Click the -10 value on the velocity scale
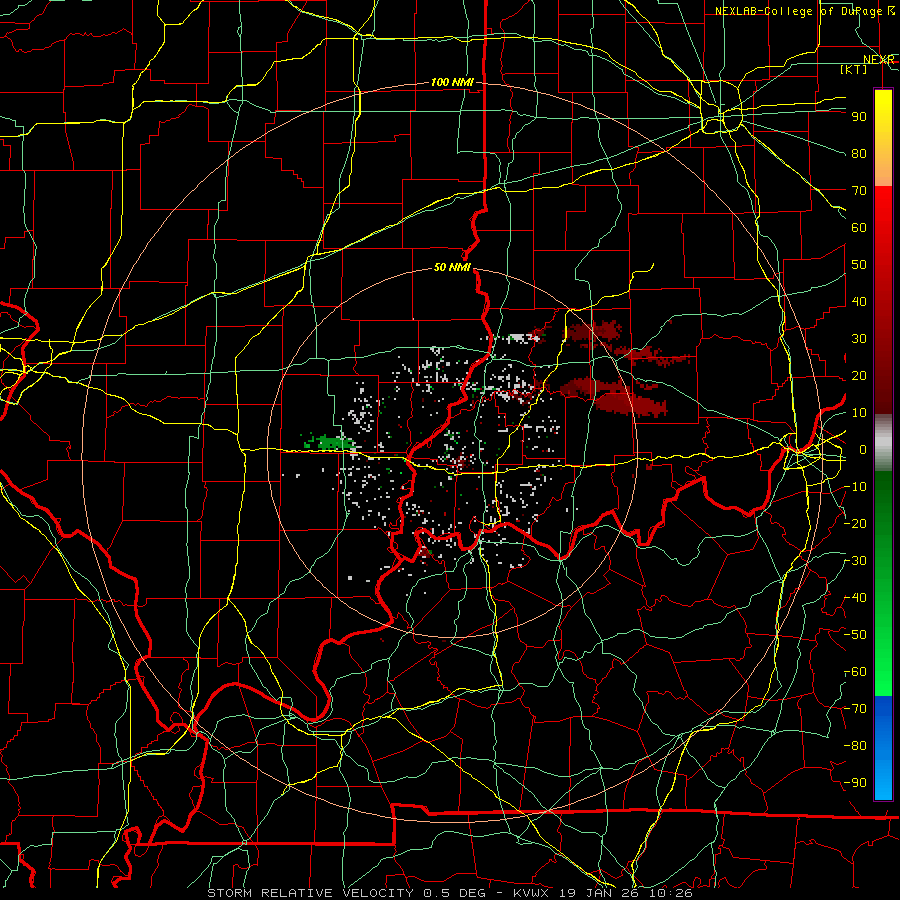The height and width of the screenshot is (900, 900). coord(856,487)
